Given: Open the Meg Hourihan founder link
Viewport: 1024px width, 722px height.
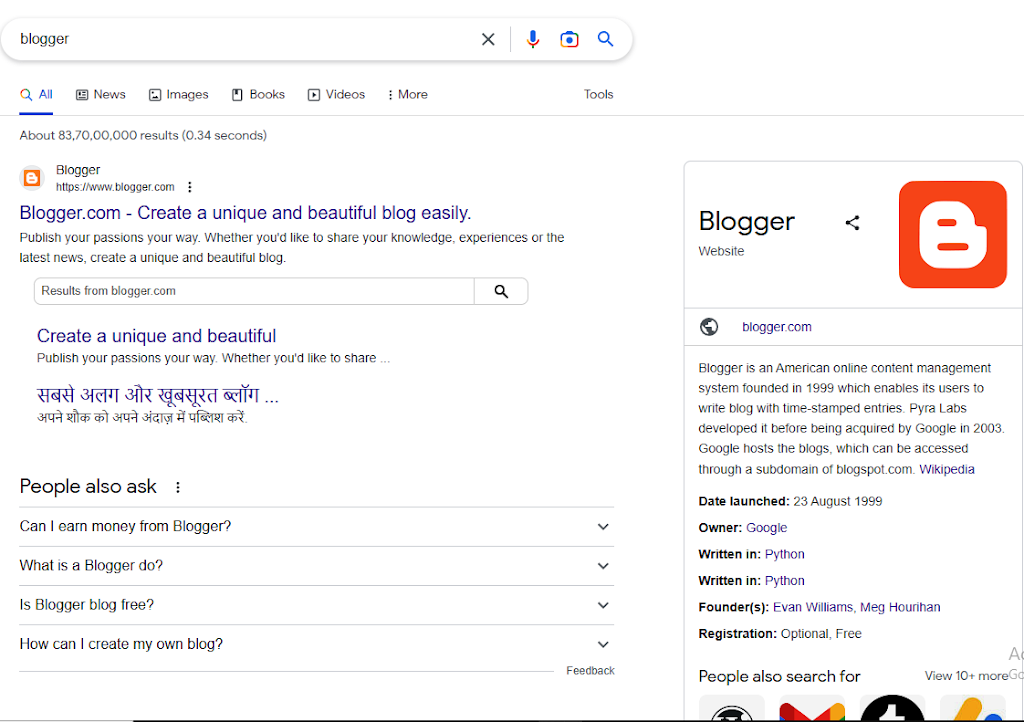Looking at the screenshot, I should coord(900,607).
